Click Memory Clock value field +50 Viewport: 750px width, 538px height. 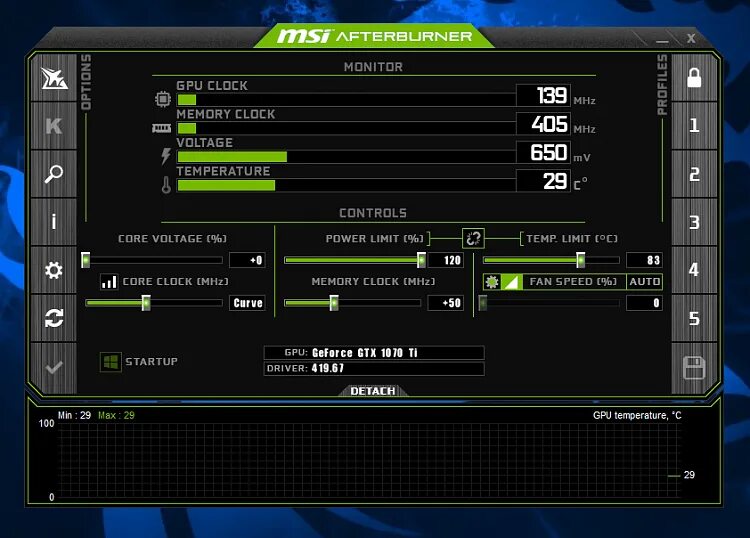pyautogui.click(x=446, y=303)
